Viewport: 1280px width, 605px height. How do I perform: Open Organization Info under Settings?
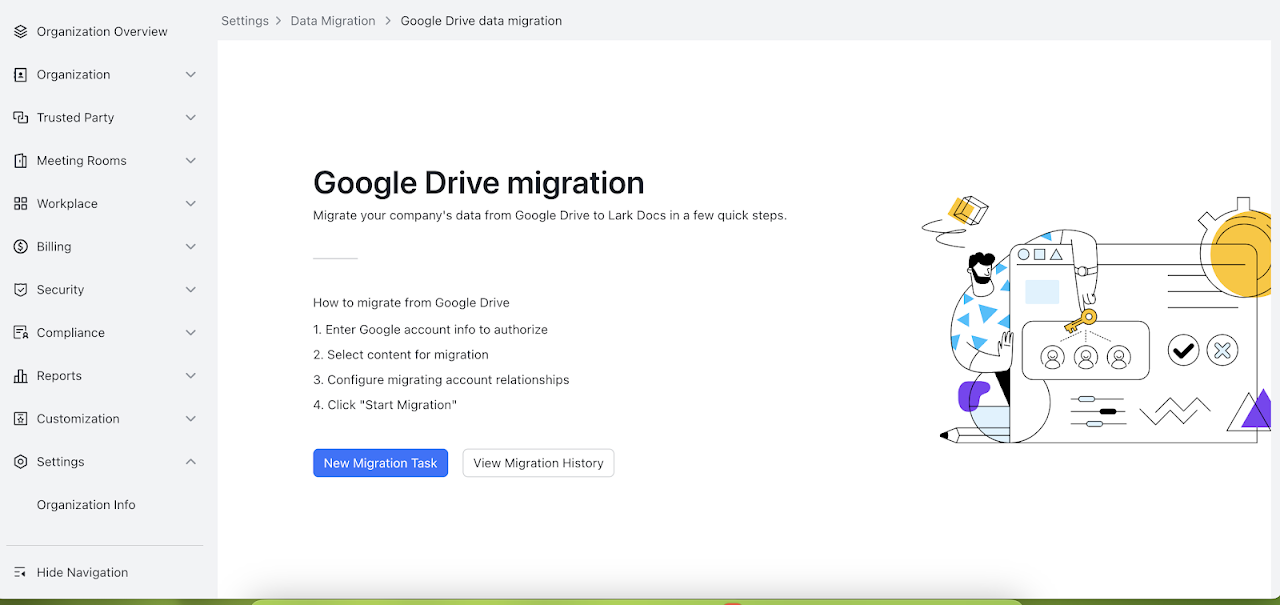[86, 505]
